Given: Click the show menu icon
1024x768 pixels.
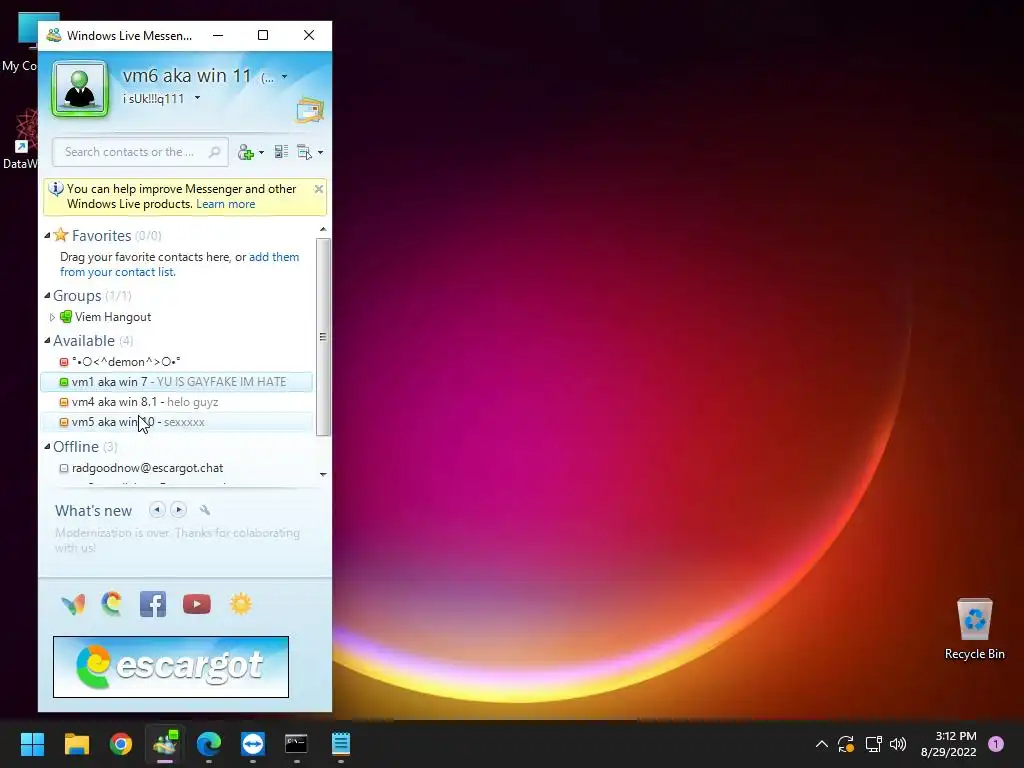Looking at the screenshot, I should point(304,152).
